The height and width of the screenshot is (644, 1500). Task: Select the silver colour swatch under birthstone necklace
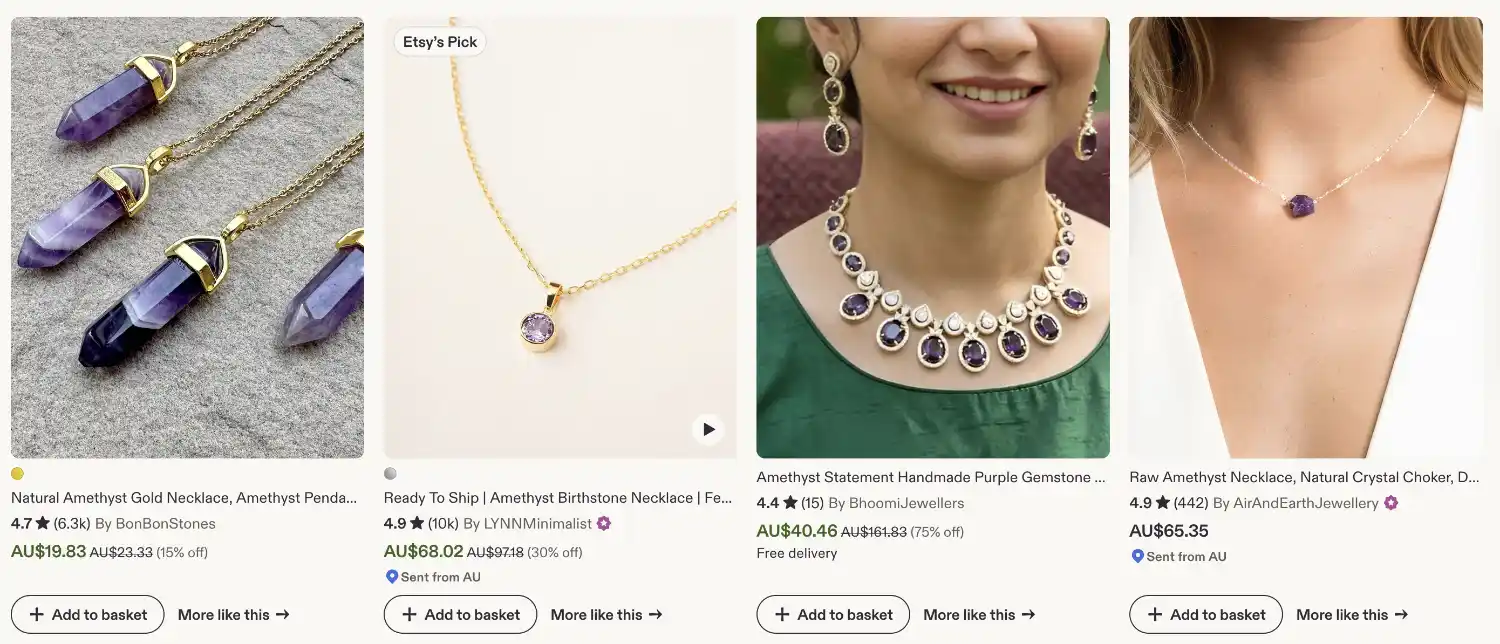click(x=390, y=474)
